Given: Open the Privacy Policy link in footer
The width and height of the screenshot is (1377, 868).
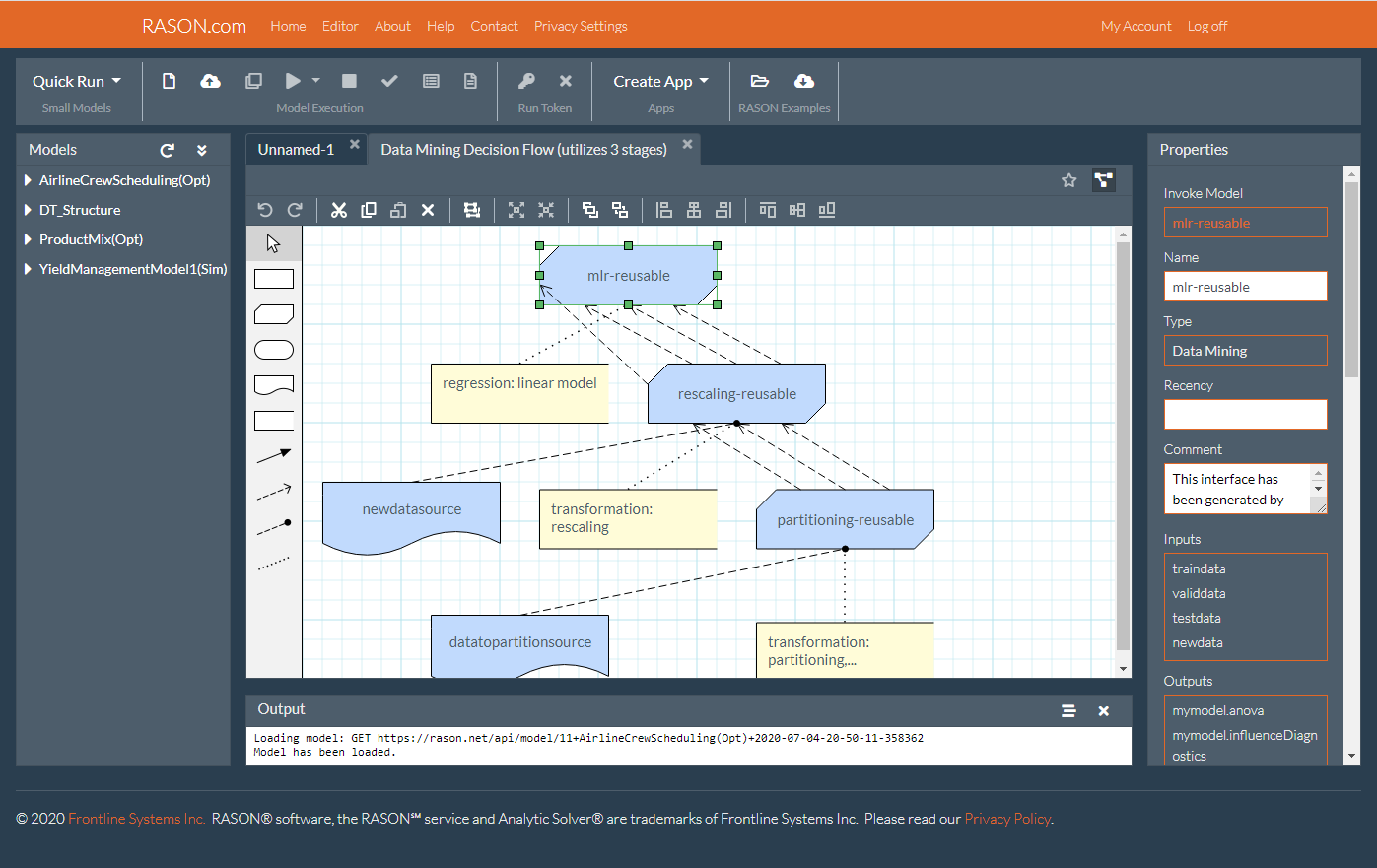Looking at the screenshot, I should pyautogui.click(x=1006, y=819).
